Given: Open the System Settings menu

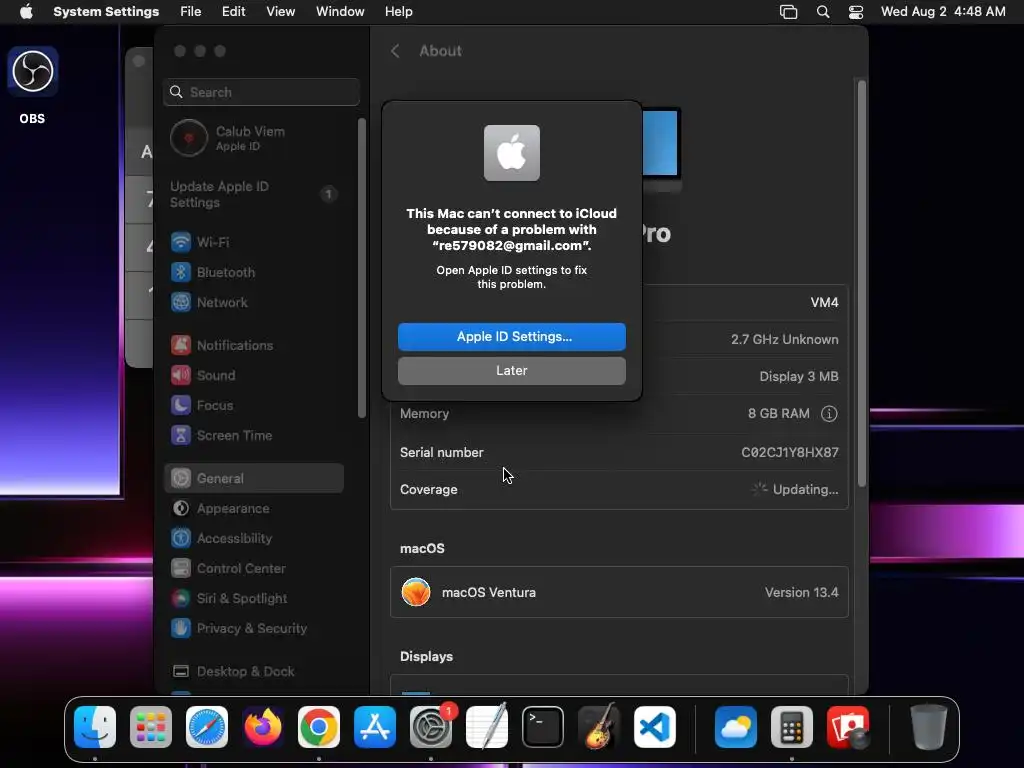Looking at the screenshot, I should point(106,12).
